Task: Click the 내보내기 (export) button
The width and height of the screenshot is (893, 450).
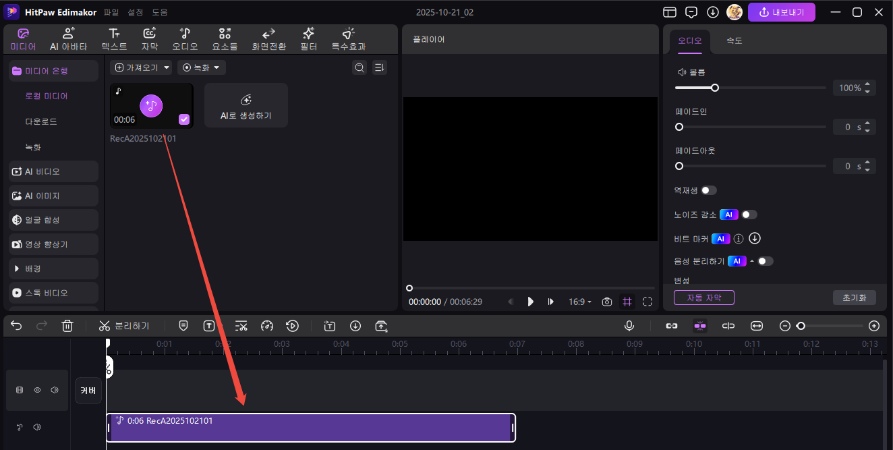Action: pos(782,12)
